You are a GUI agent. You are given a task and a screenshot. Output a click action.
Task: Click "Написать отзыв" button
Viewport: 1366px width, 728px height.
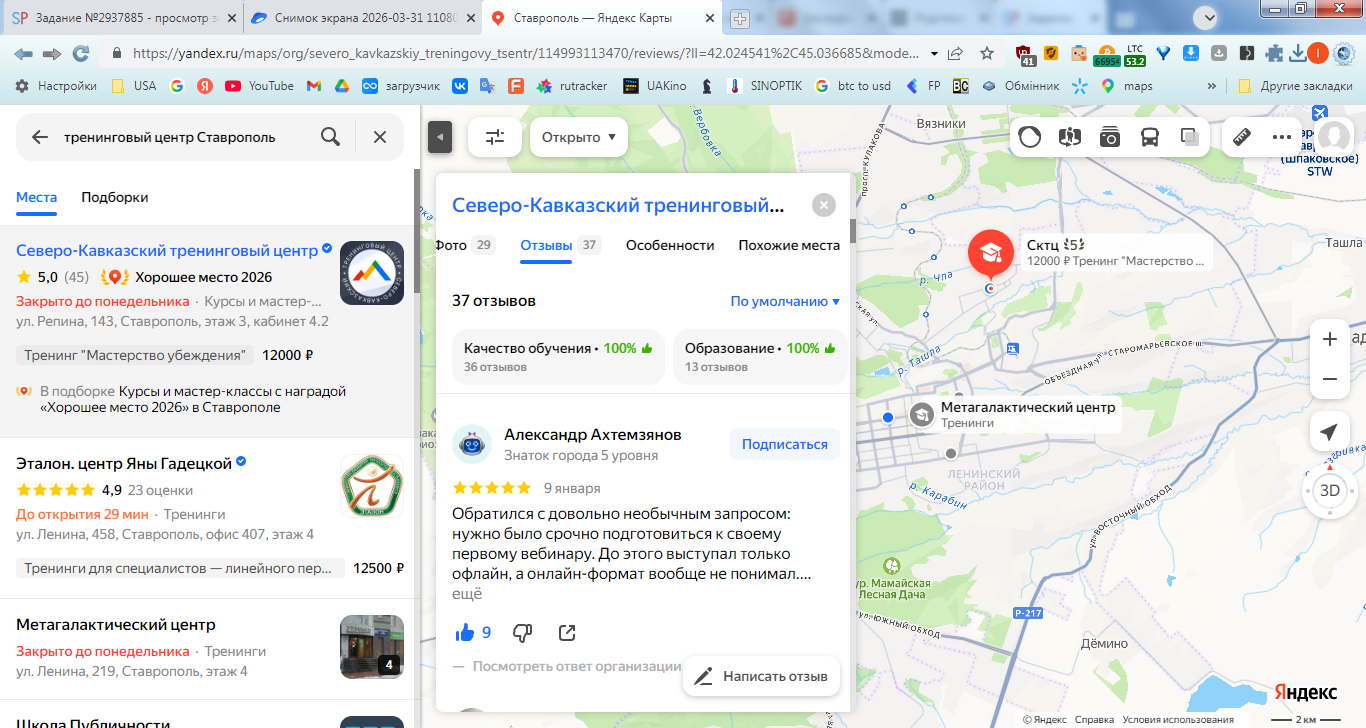click(x=762, y=676)
